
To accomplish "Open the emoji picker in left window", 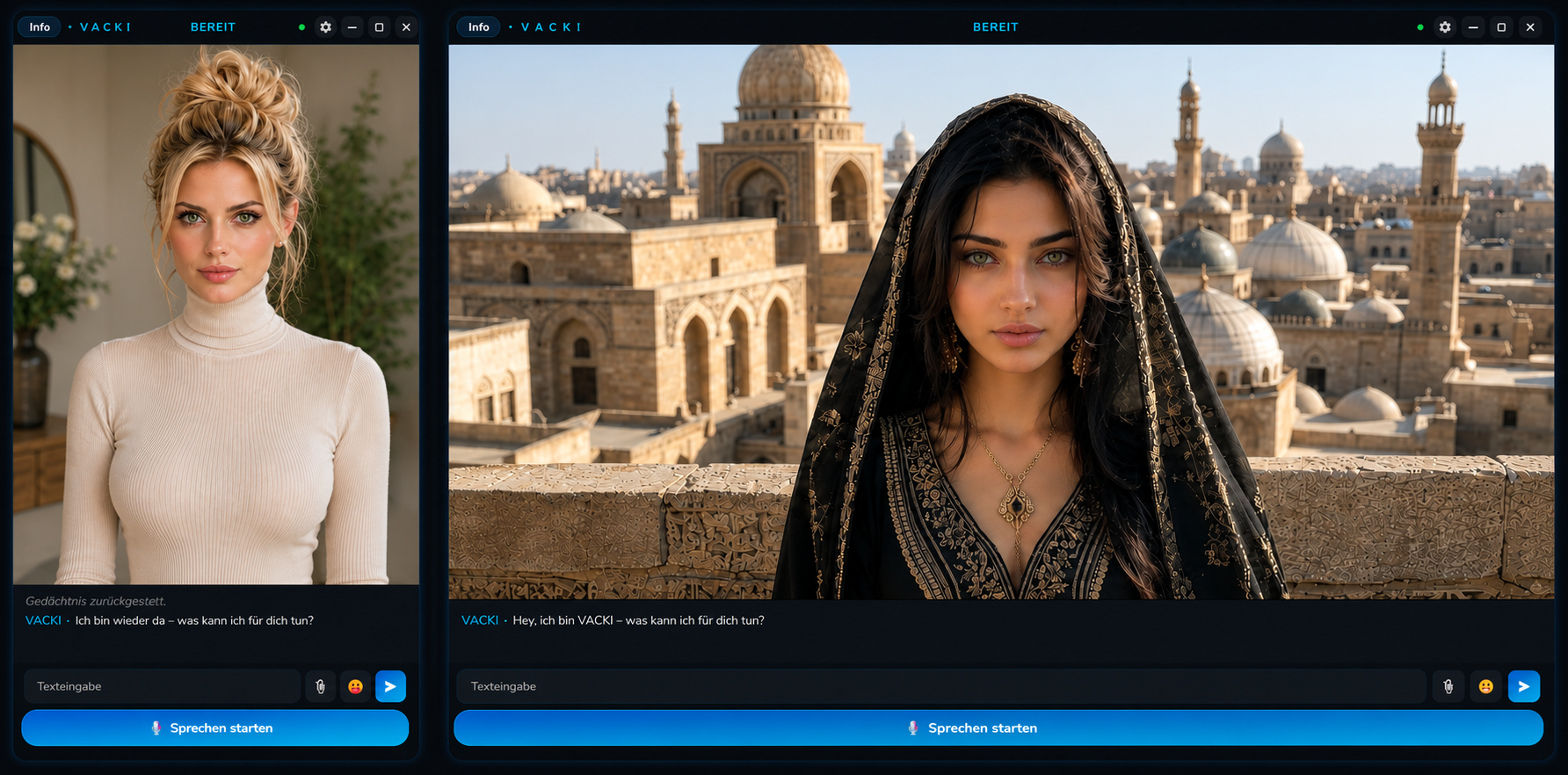I will (x=355, y=686).
